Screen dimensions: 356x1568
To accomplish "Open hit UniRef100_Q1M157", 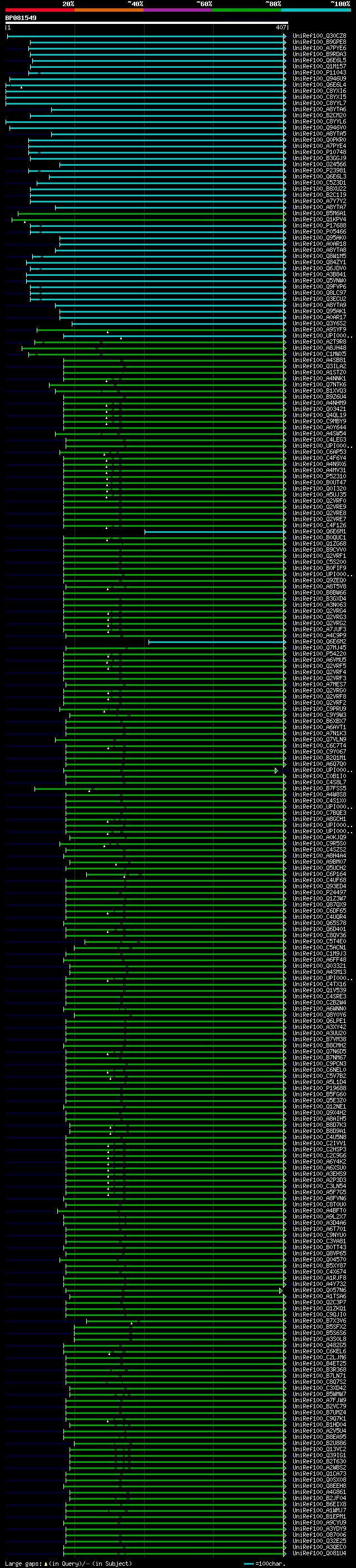I will (319, 66).
